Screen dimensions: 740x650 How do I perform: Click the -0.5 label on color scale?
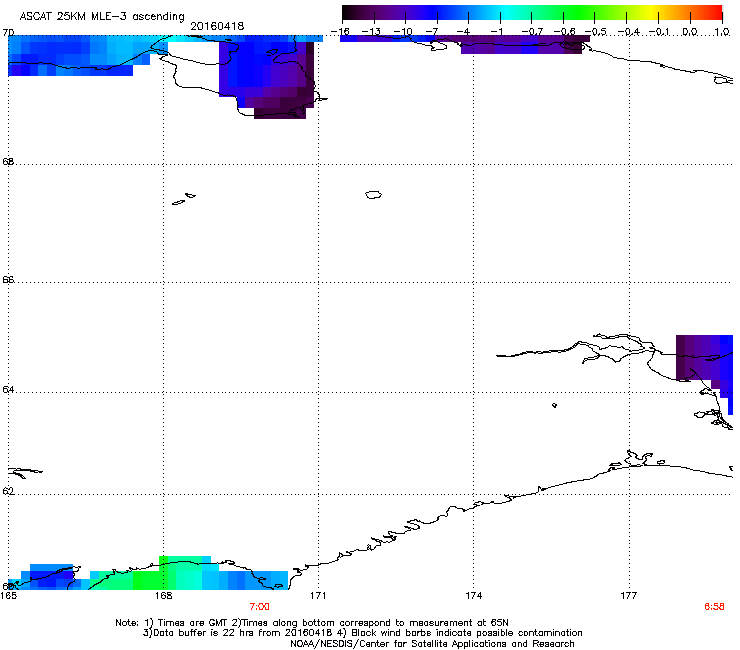(596, 32)
